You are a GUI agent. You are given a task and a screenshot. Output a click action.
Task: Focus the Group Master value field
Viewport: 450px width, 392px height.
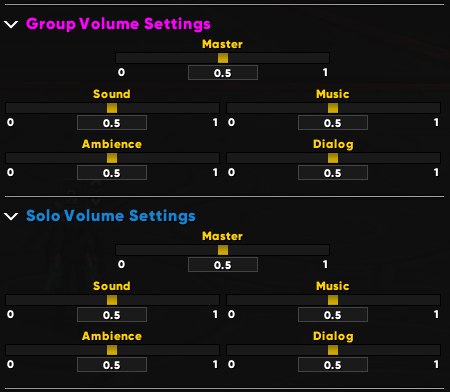(x=223, y=73)
